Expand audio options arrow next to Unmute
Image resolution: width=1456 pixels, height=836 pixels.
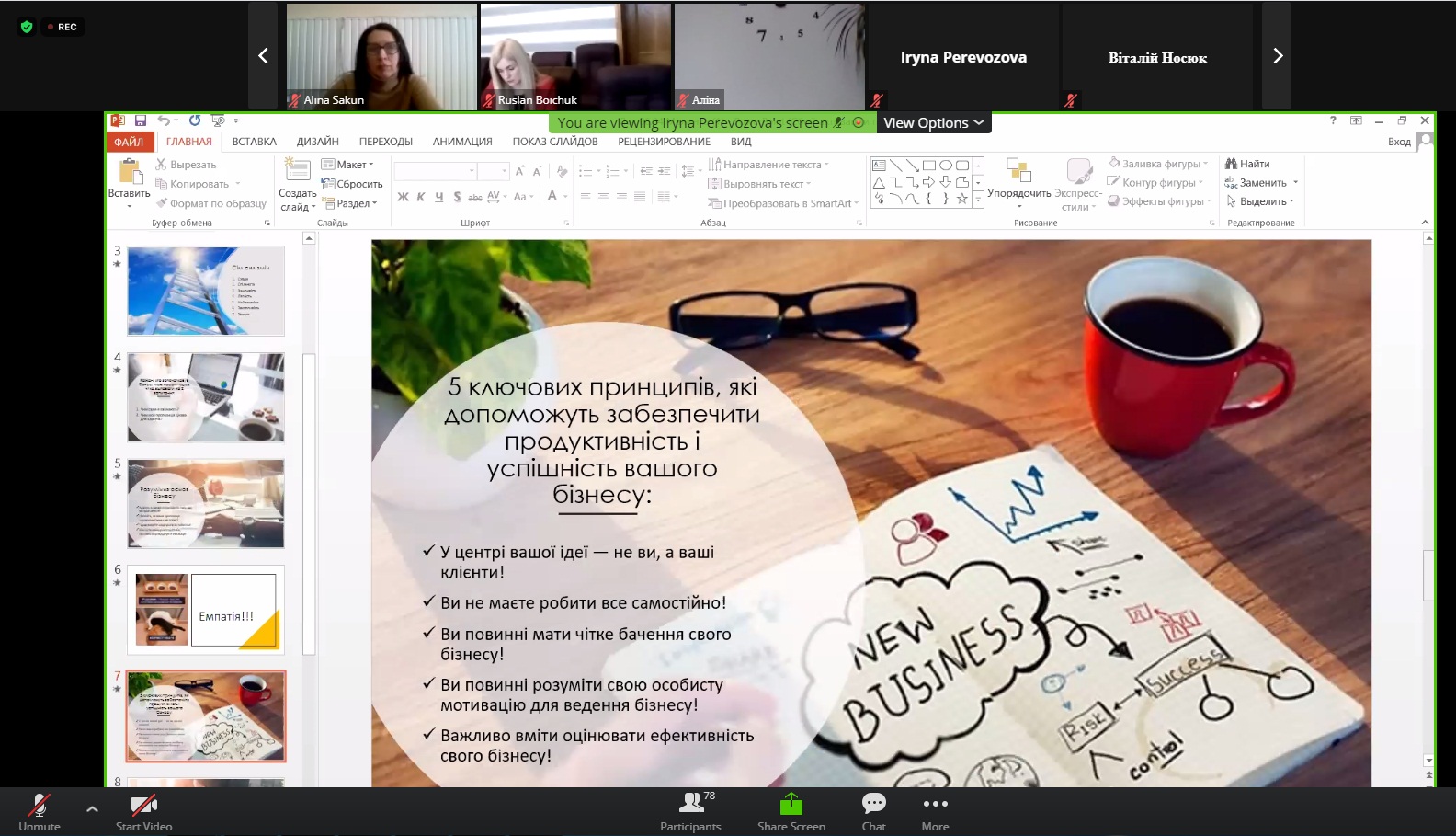pyautogui.click(x=92, y=809)
